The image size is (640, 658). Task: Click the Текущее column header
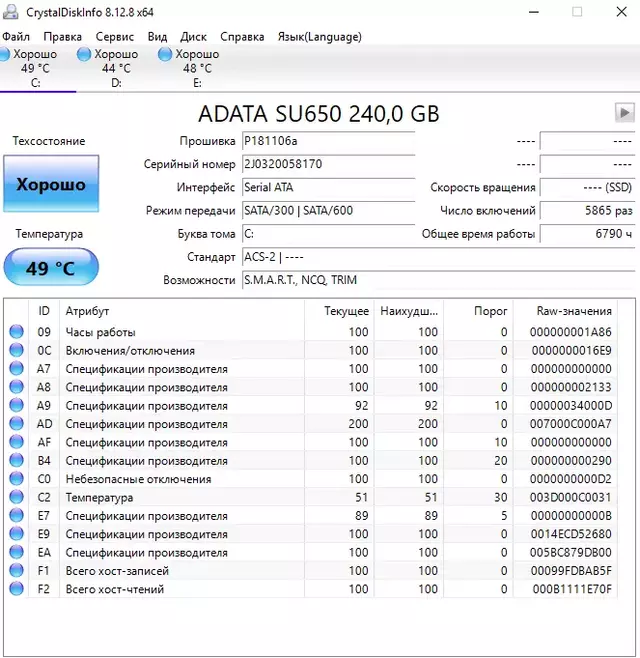[x=339, y=311]
